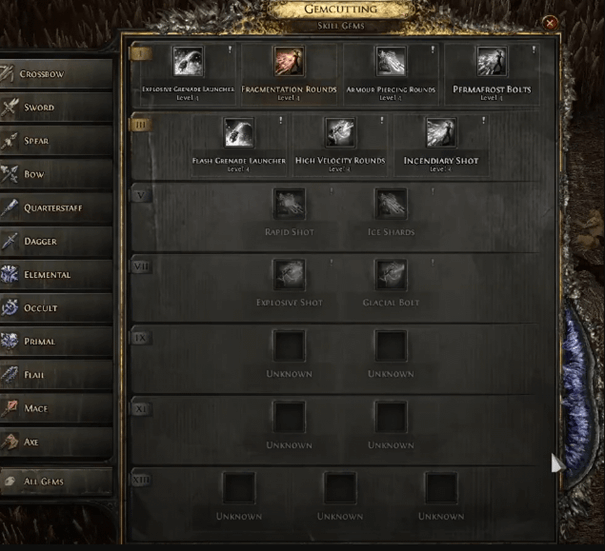Click the locked Rapid Shot icon
This screenshot has width=605, height=551.
(x=289, y=204)
